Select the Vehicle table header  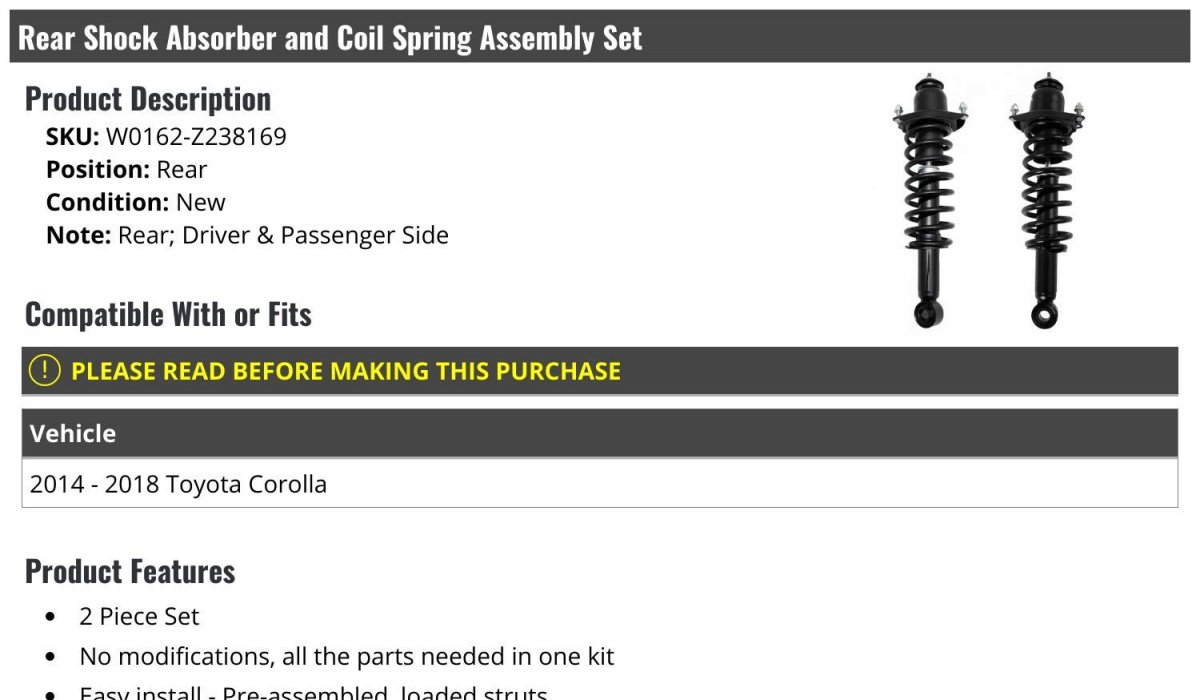tap(600, 433)
